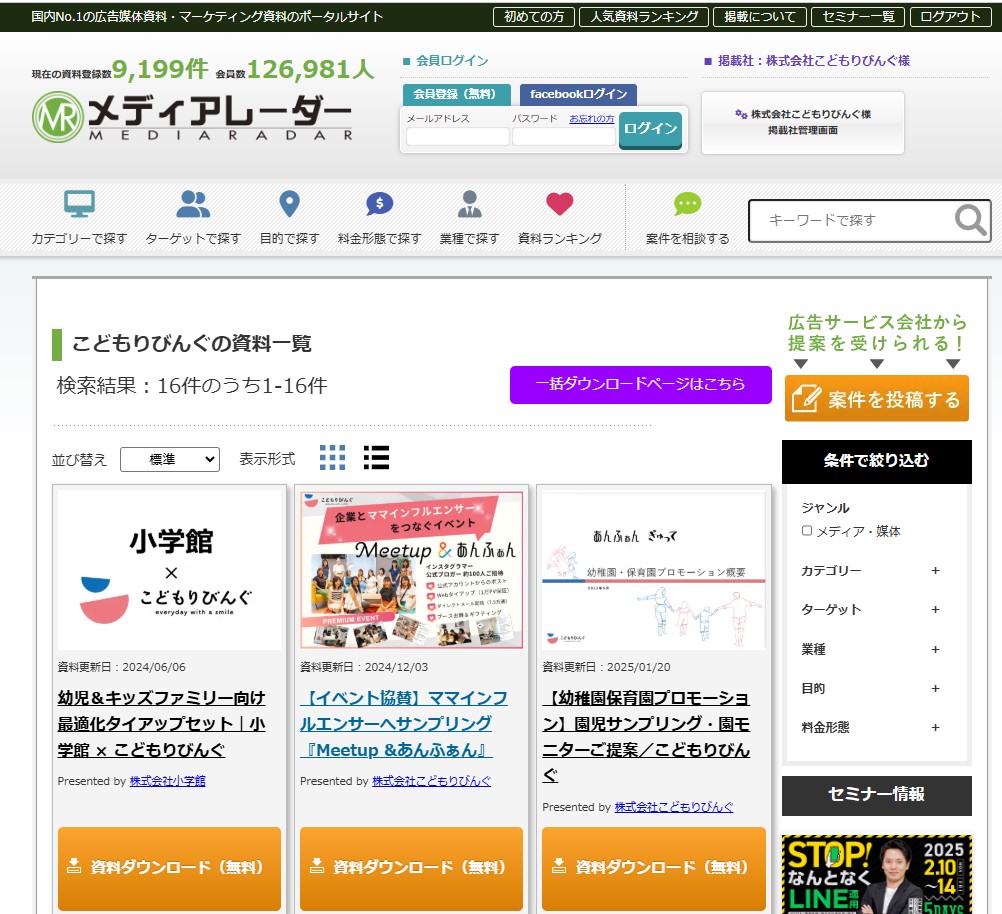Open 掲載について in top menu

[760, 17]
